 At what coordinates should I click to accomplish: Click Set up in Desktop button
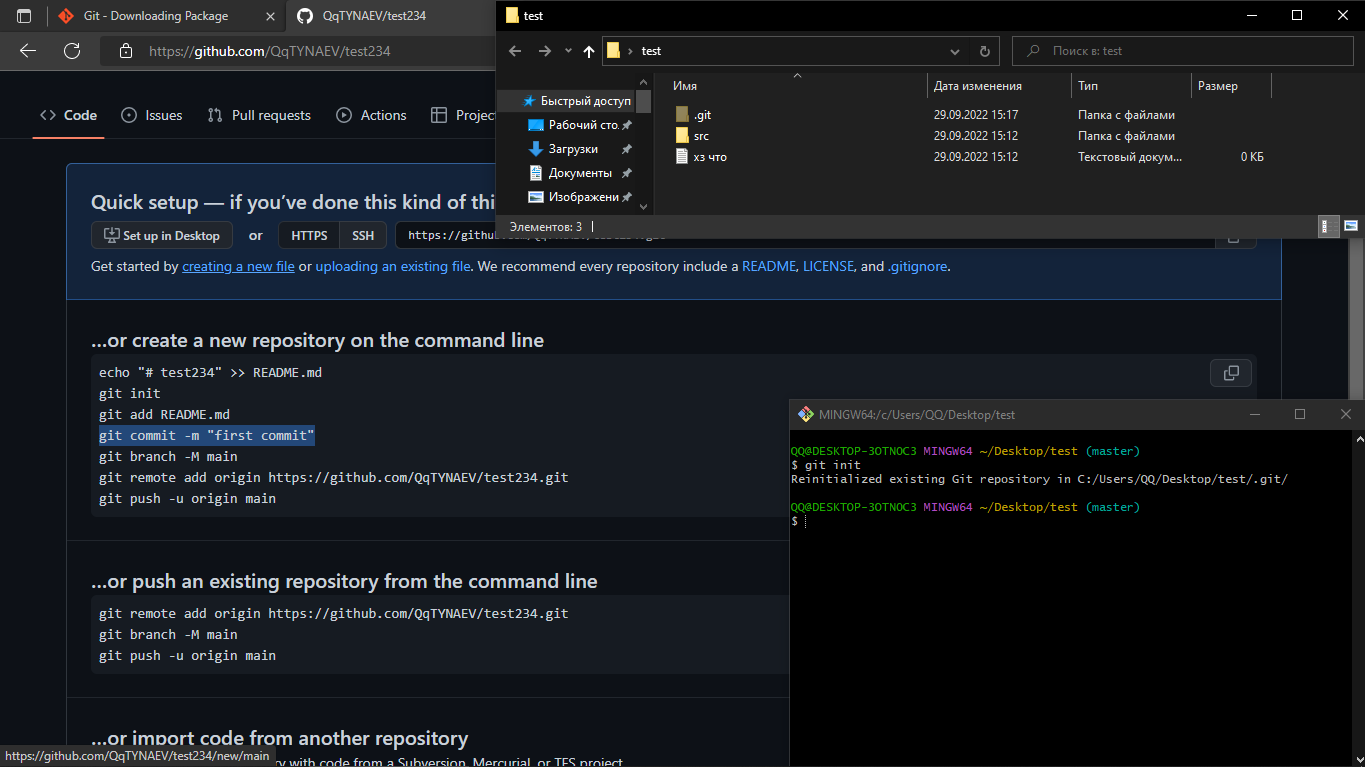(x=162, y=236)
